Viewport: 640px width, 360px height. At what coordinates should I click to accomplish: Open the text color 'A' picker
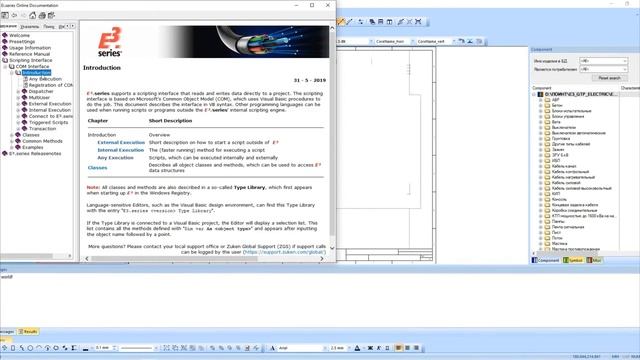coord(357,348)
